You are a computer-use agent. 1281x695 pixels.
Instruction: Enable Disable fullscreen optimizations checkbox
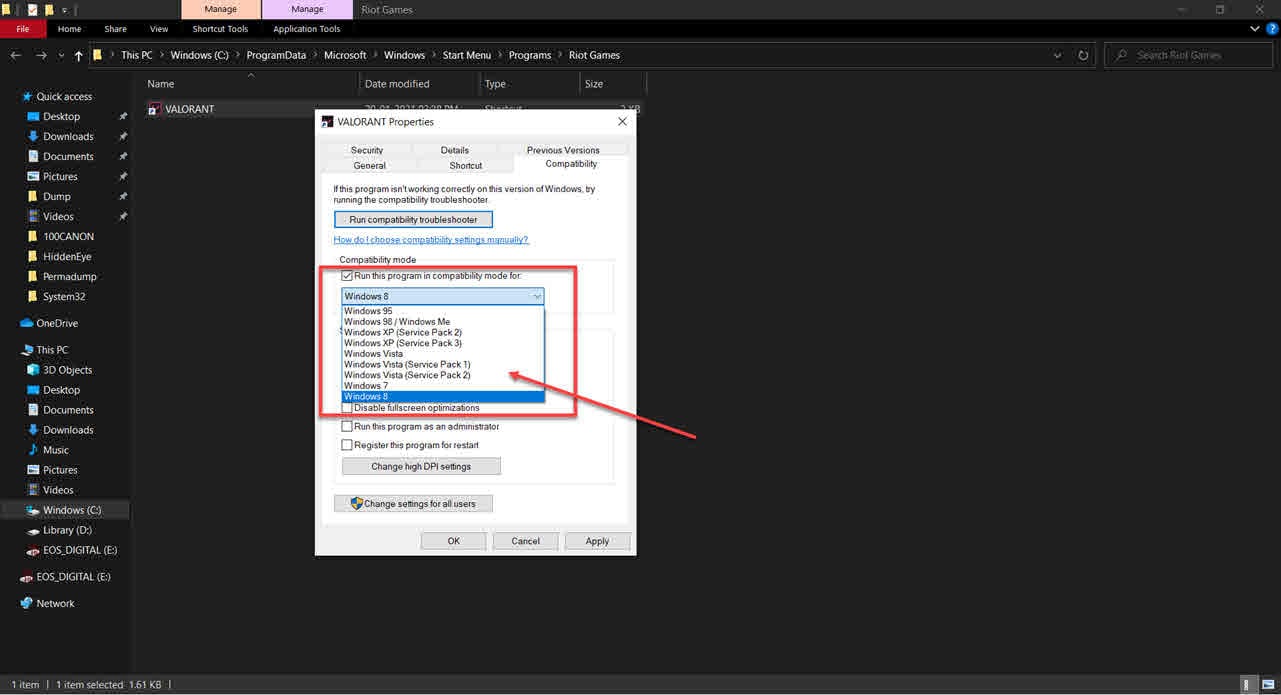point(347,408)
